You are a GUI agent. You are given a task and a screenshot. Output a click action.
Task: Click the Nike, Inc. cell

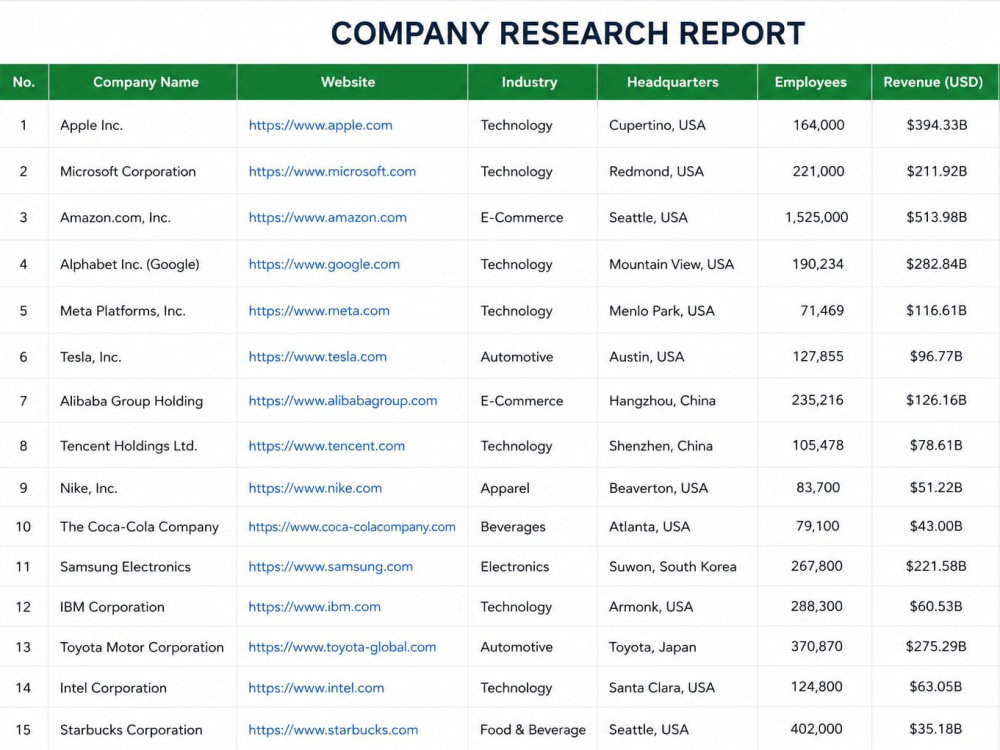[x=143, y=488]
